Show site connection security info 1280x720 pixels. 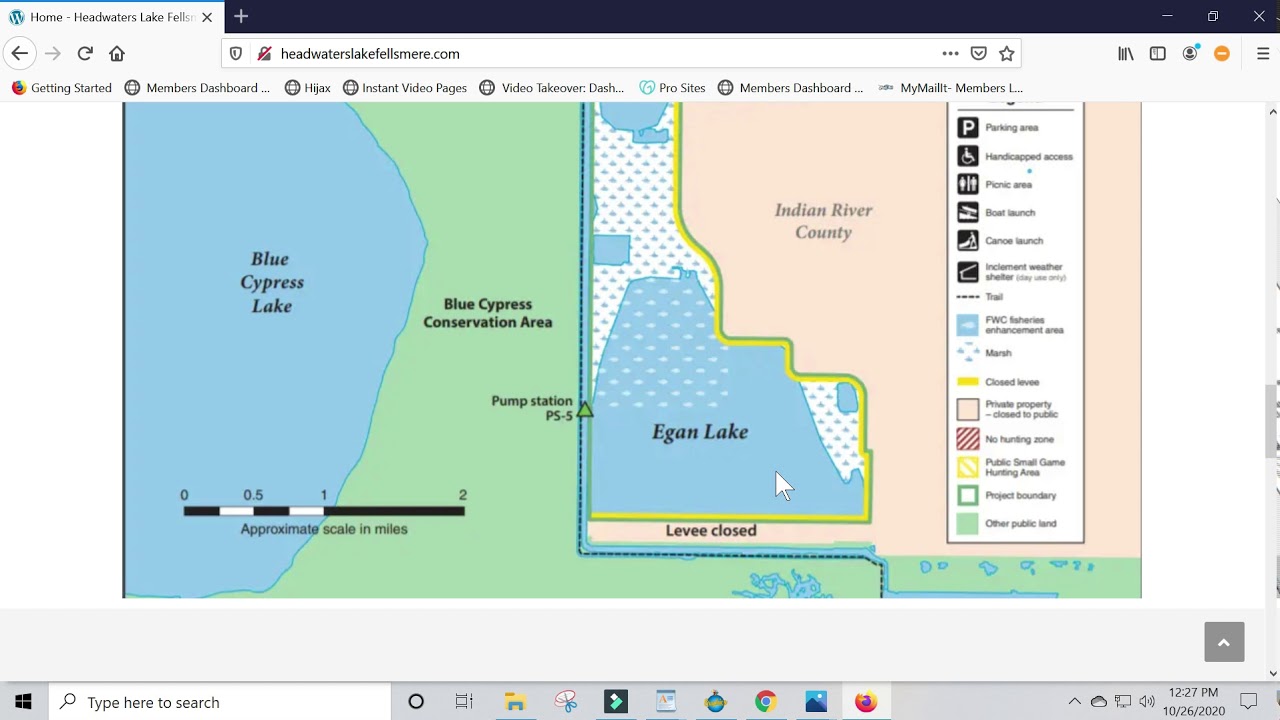(x=264, y=54)
